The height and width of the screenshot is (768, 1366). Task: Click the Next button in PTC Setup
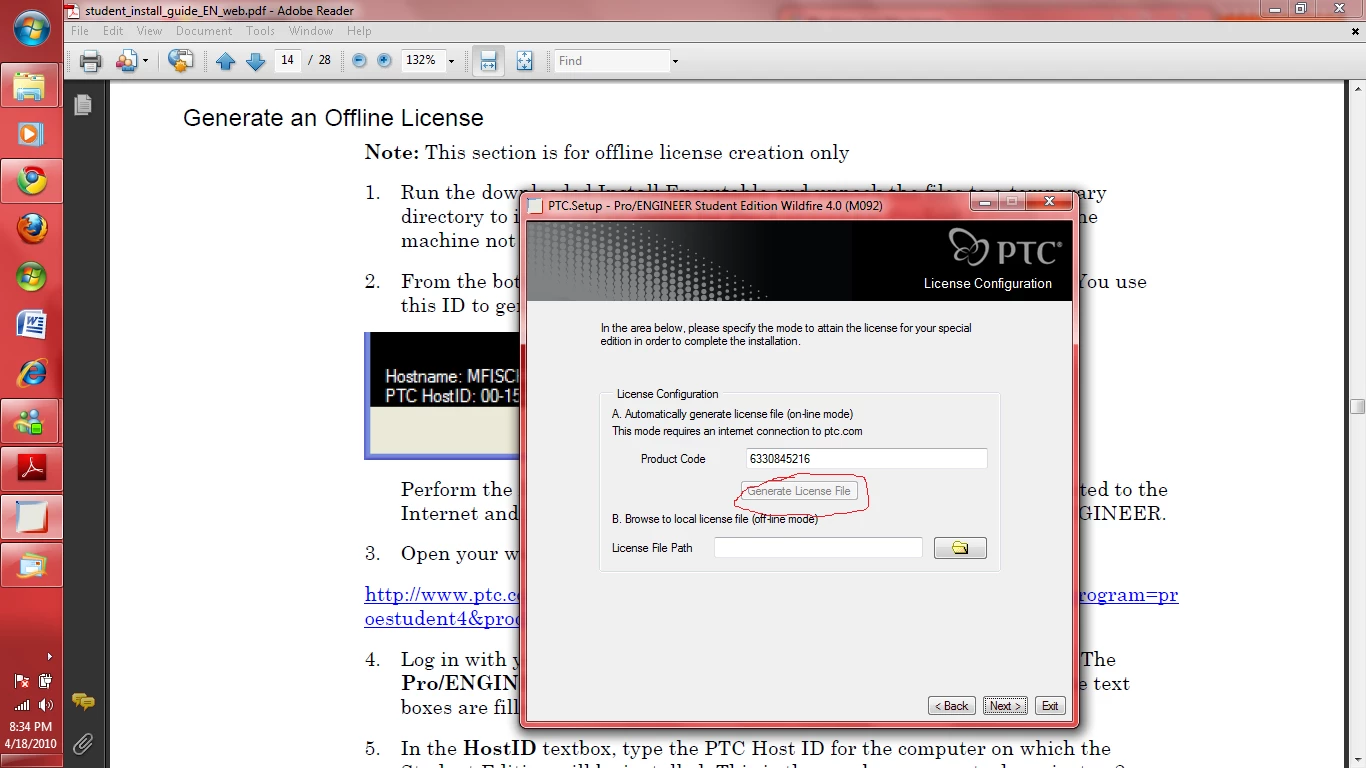(1004, 706)
